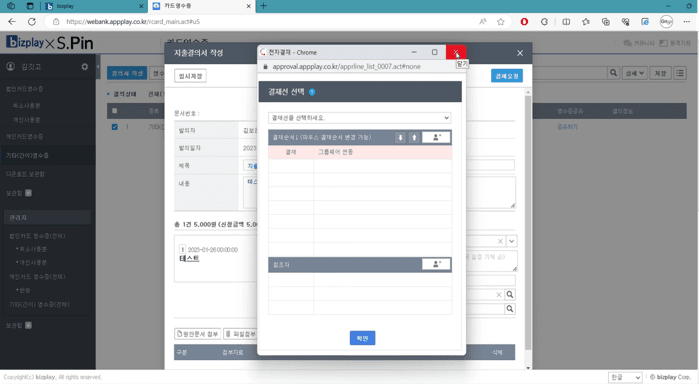Click the lower magnifier icon in the dialog form

pos(510,309)
